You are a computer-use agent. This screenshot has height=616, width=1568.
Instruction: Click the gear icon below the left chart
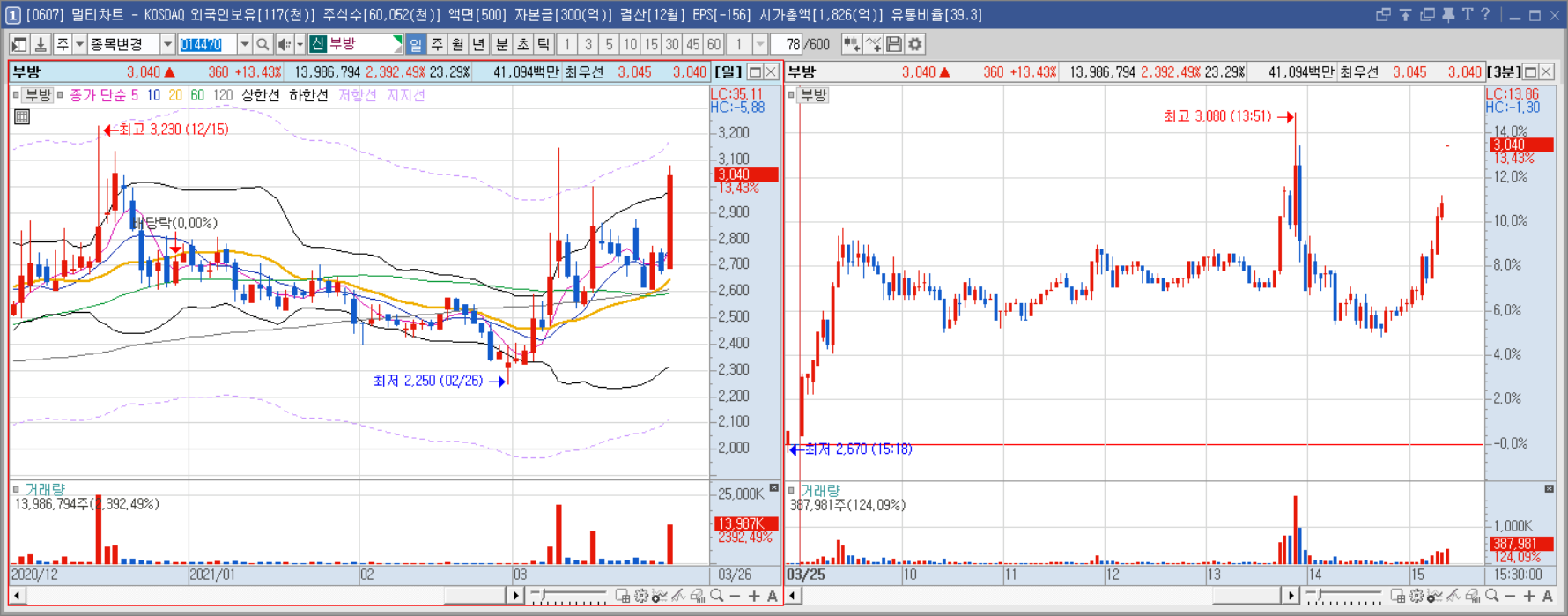(x=641, y=597)
